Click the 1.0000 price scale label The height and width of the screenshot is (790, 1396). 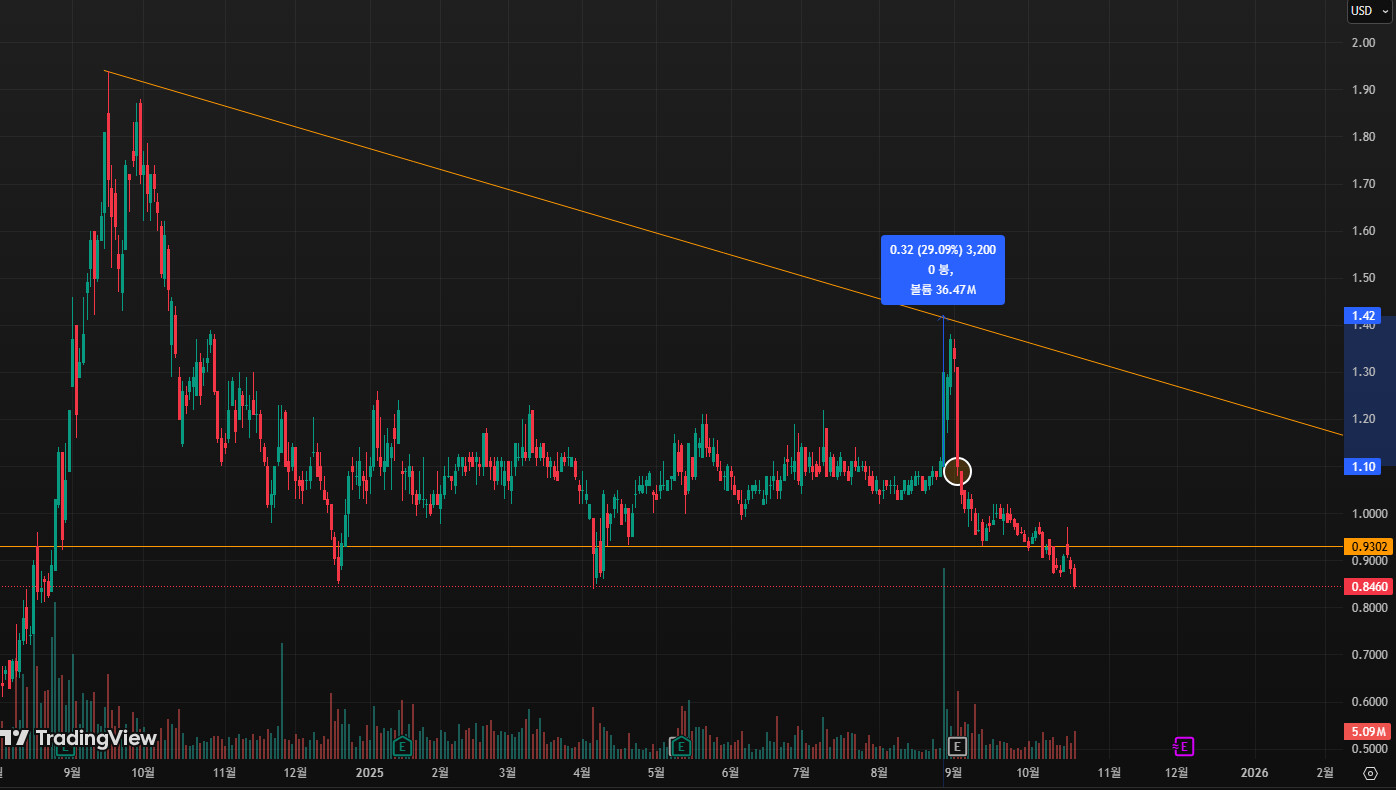point(1368,514)
